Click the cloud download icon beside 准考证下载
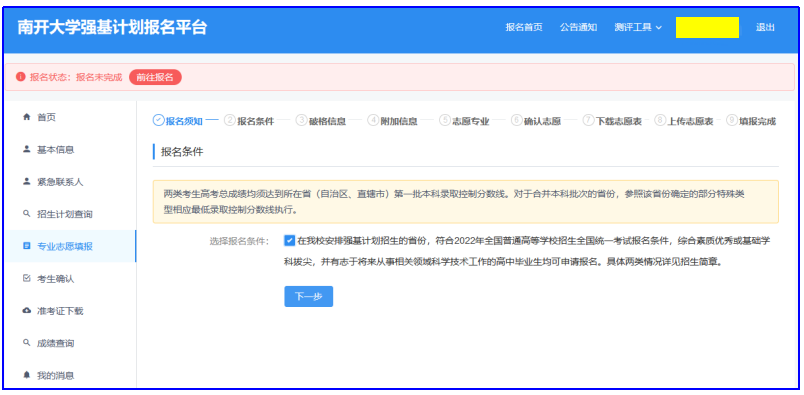804x395 pixels. pyautogui.click(x=27, y=311)
